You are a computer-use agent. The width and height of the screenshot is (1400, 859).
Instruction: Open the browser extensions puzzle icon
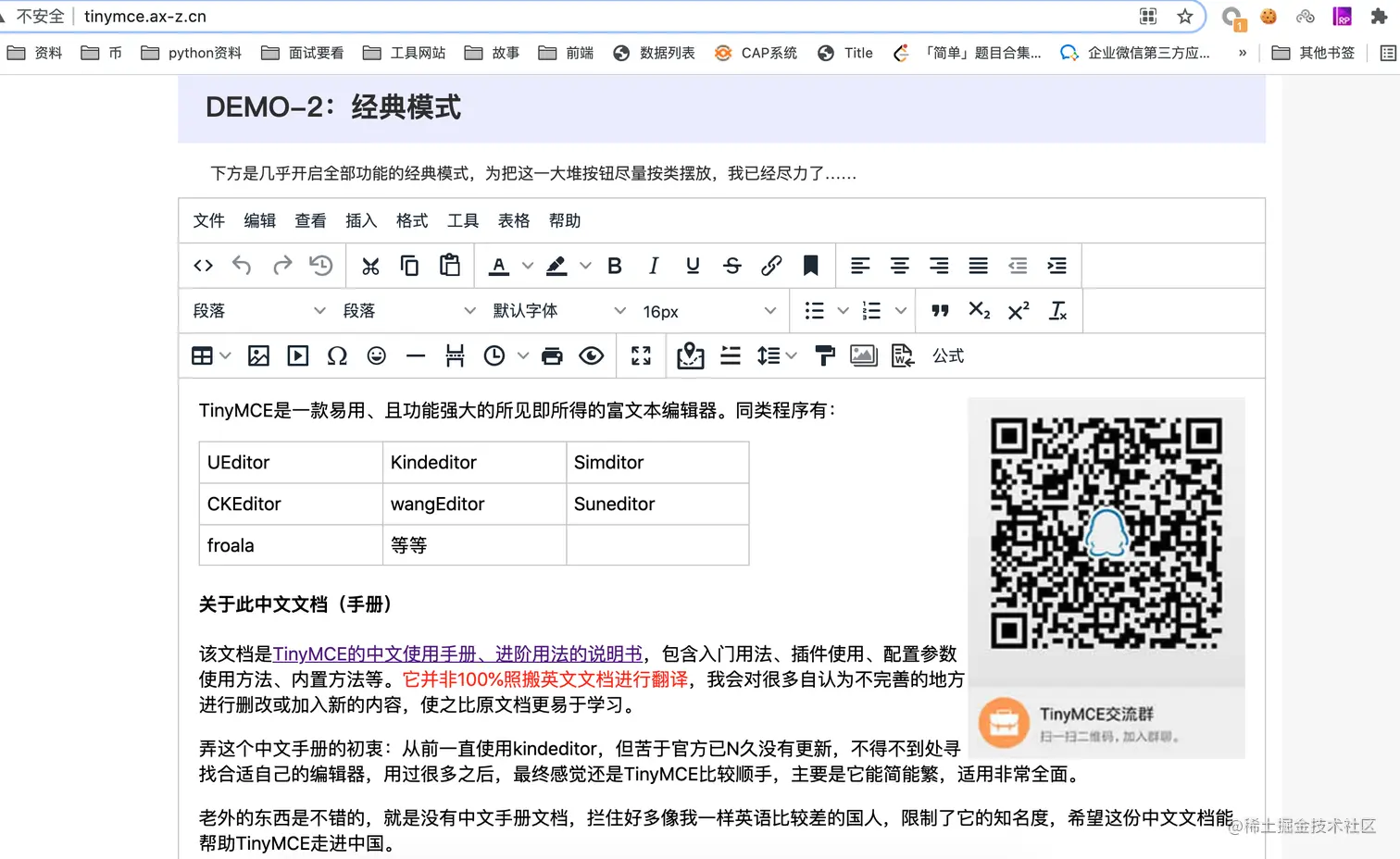click(x=1379, y=17)
